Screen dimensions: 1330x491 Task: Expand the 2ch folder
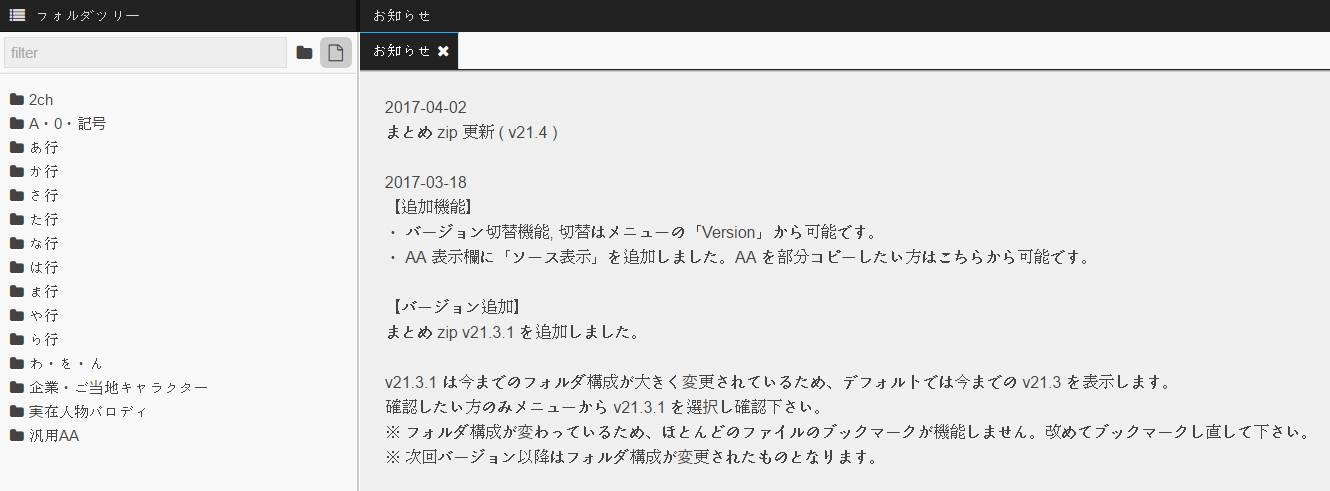pyautogui.click(x=40, y=99)
